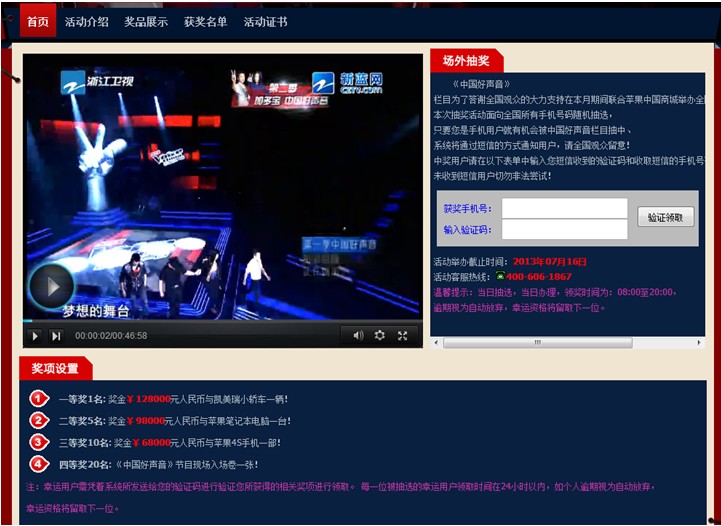Mute the video using the speaker icon
721x526 pixels.
[x=358, y=336]
